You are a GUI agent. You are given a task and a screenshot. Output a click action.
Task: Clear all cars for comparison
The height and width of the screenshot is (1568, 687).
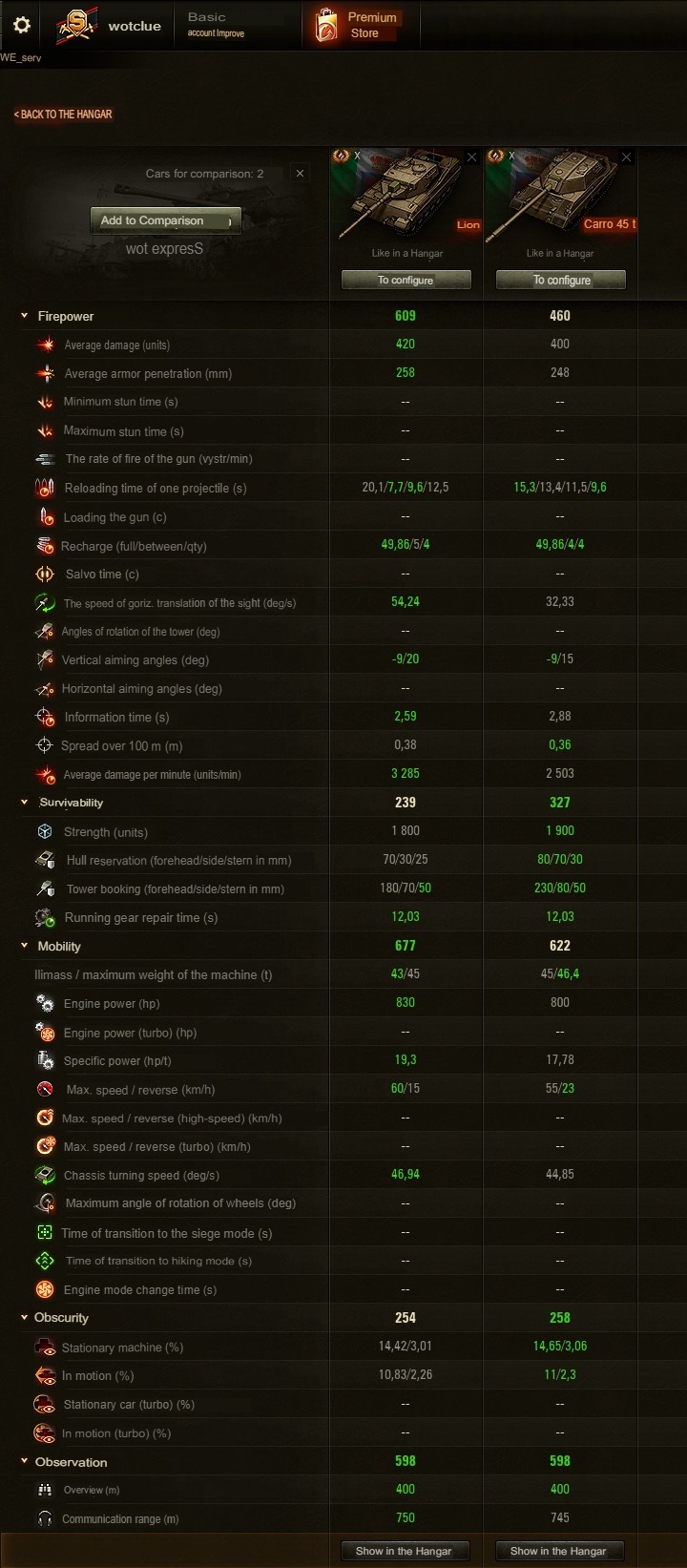point(301,173)
